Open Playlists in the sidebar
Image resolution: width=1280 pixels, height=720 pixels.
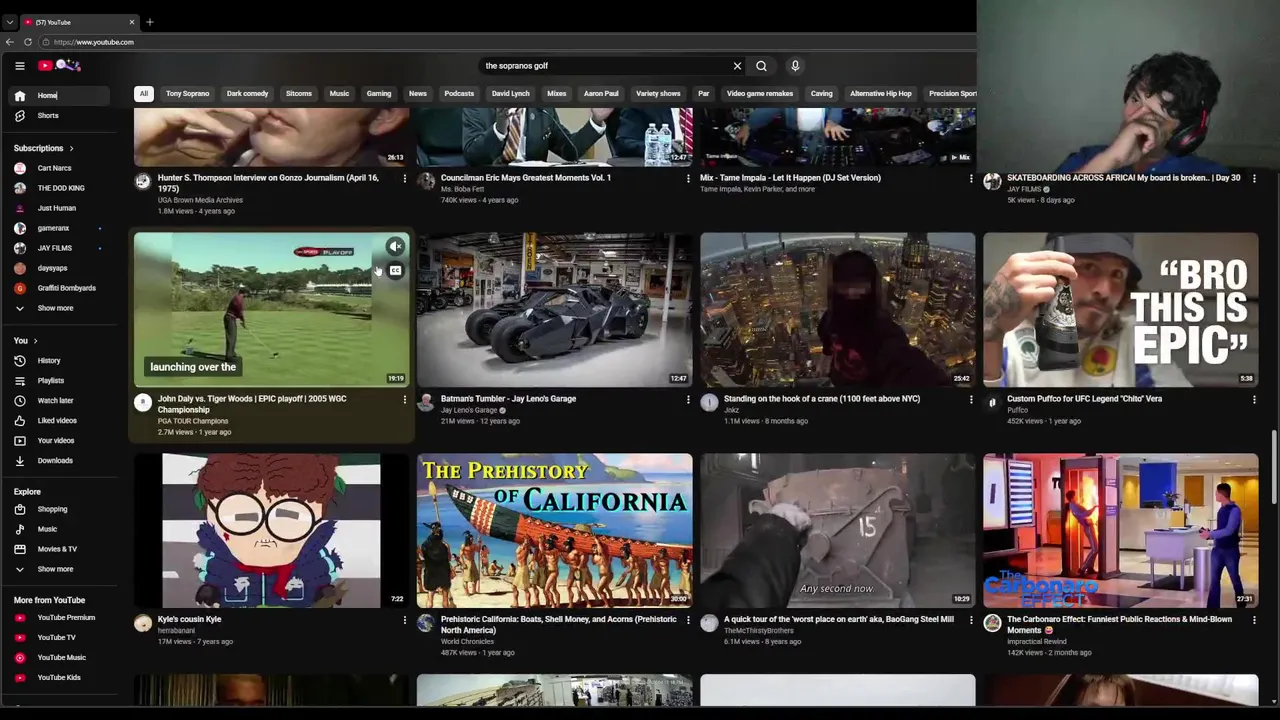61,381
